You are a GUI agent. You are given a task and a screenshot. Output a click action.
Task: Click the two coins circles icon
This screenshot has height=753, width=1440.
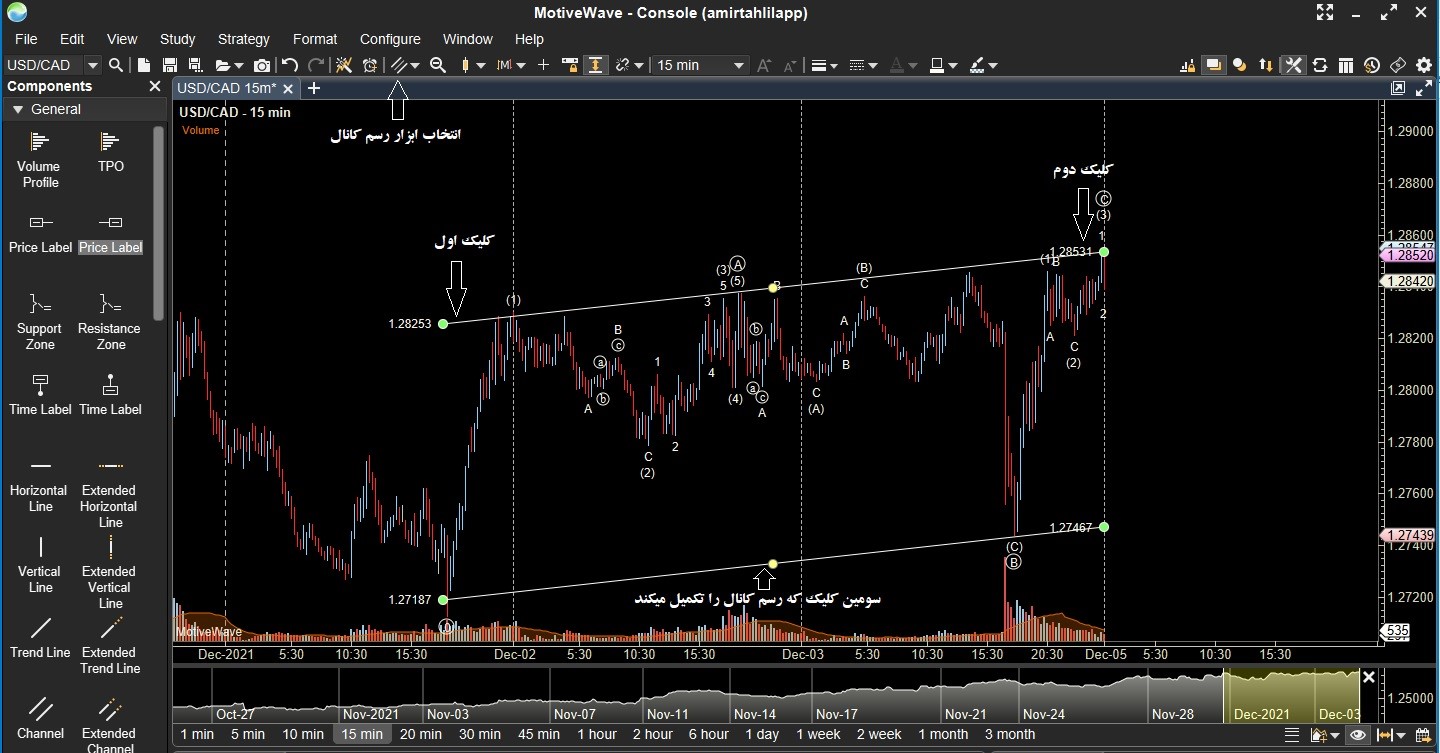(x=1240, y=65)
